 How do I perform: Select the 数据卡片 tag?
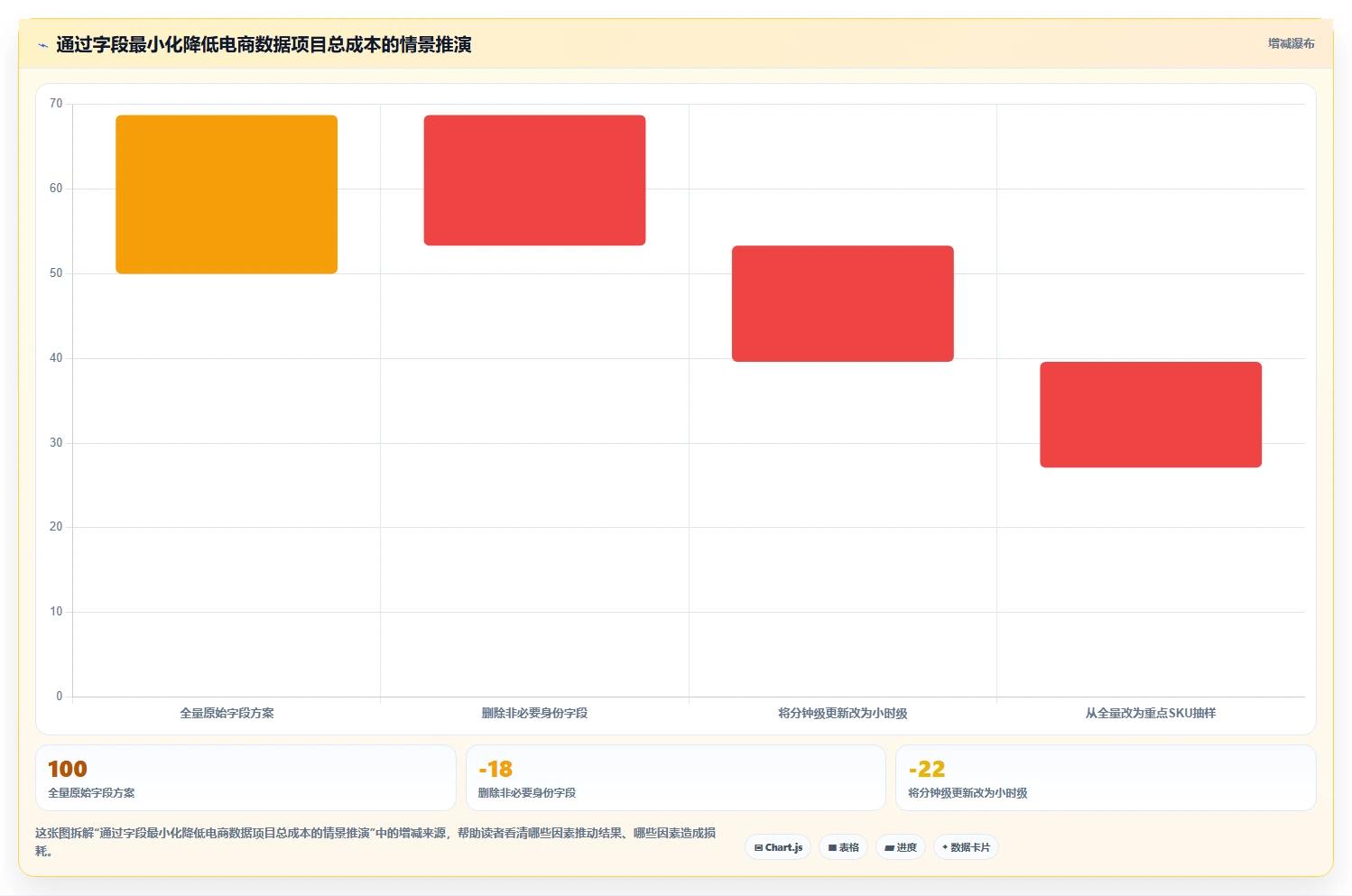pos(966,847)
